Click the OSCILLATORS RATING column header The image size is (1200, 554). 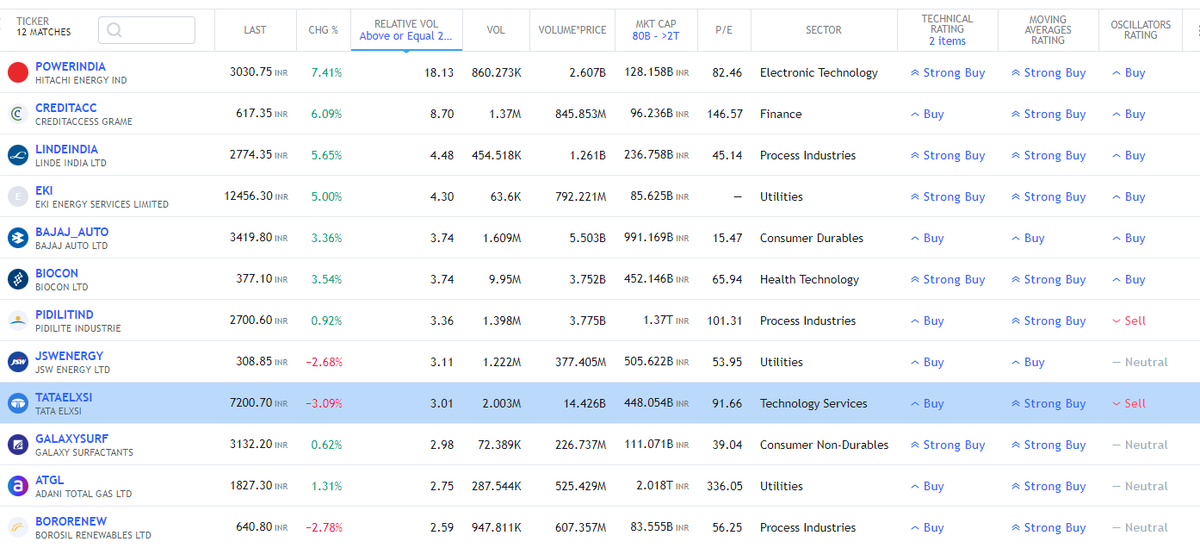pyautogui.click(x=1140, y=30)
